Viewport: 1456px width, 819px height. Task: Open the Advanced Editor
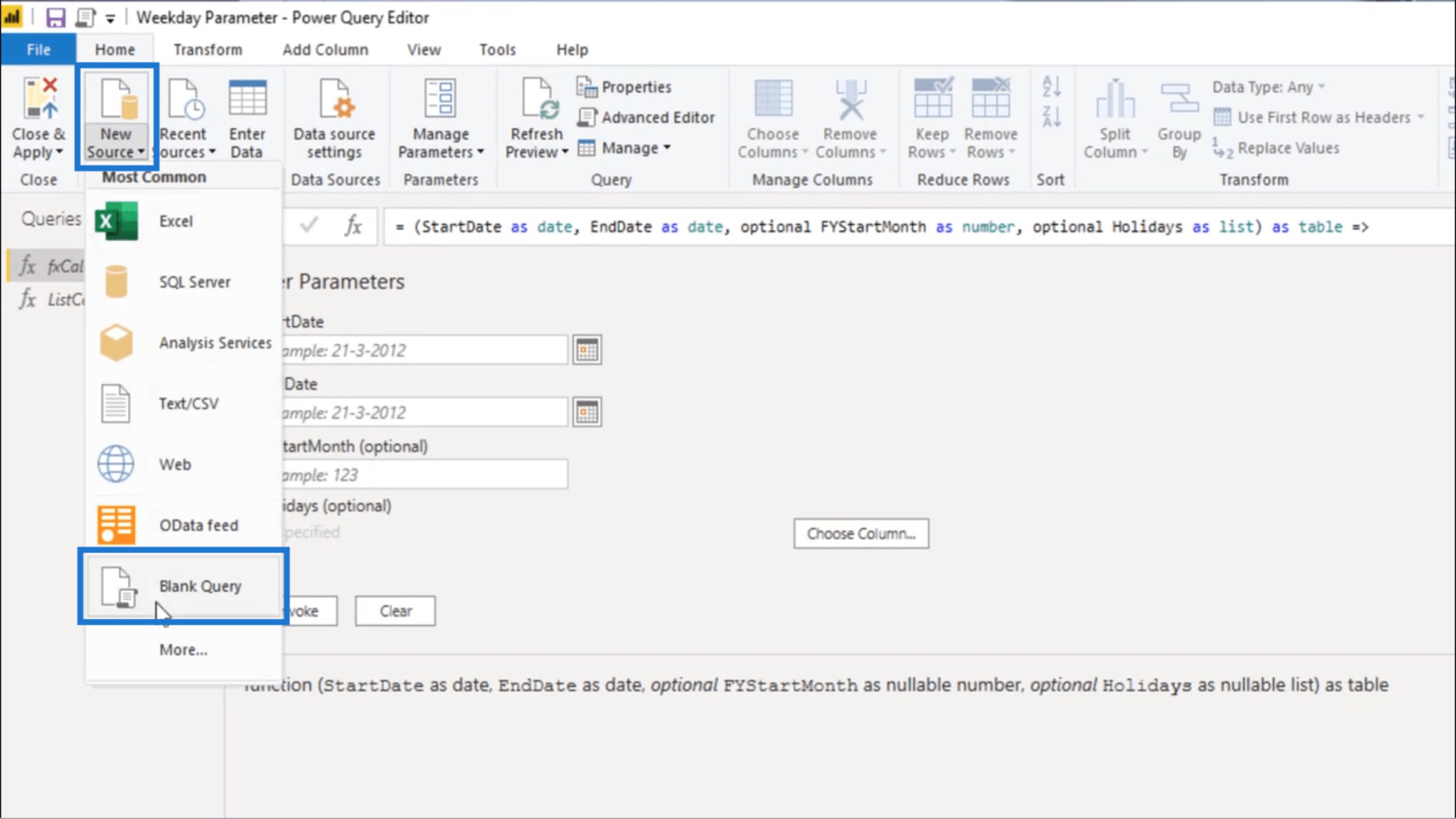click(647, 117)
